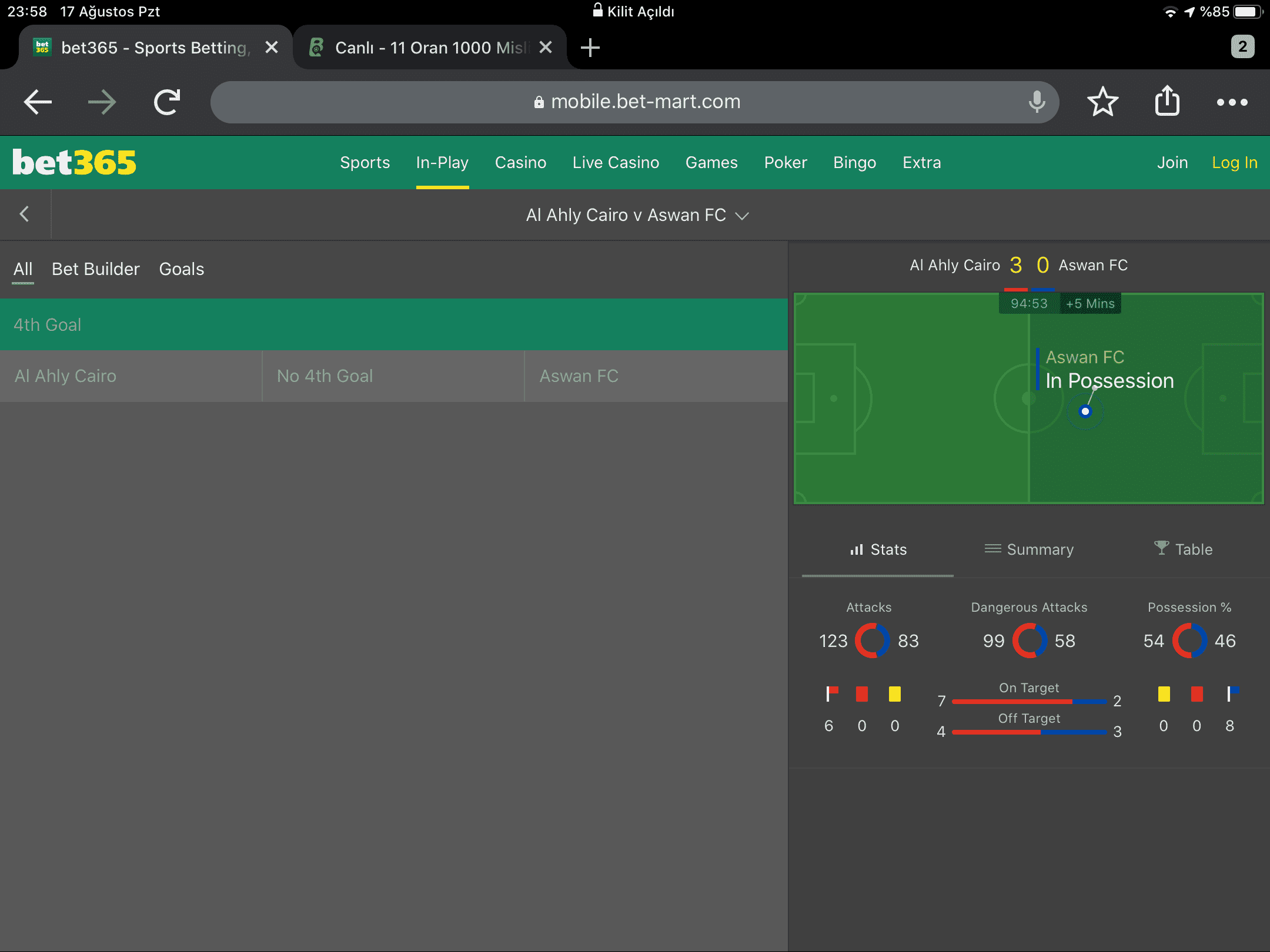Screen dimensions: 1270x952
Task: Switch to the Canlı 11 Oran tab
Action: click(430, 48)
